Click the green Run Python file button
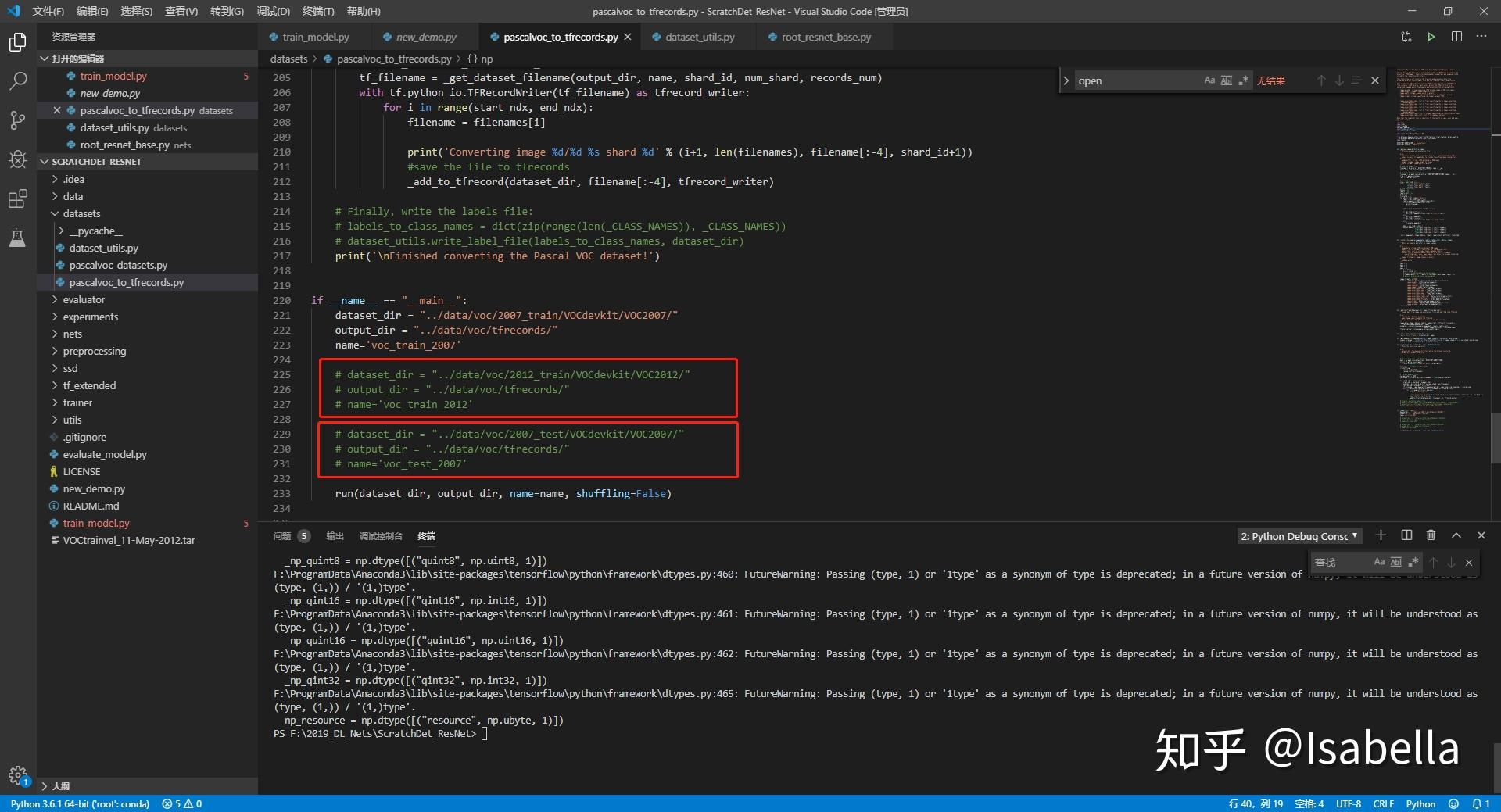Image resolution: width=1501 pixels, height=812 pixels. (1431, 37)
